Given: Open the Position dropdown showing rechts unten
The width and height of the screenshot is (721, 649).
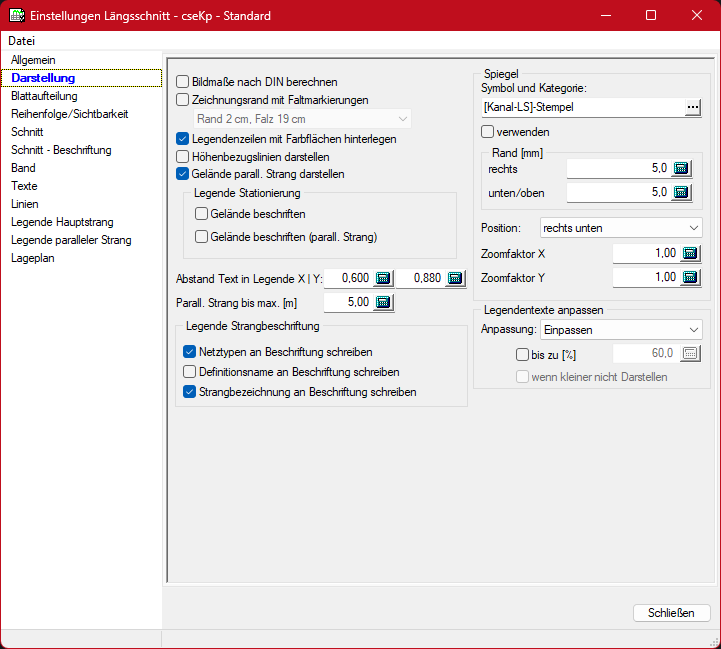Looking at the screenshot, I should (x=621, y=228).
